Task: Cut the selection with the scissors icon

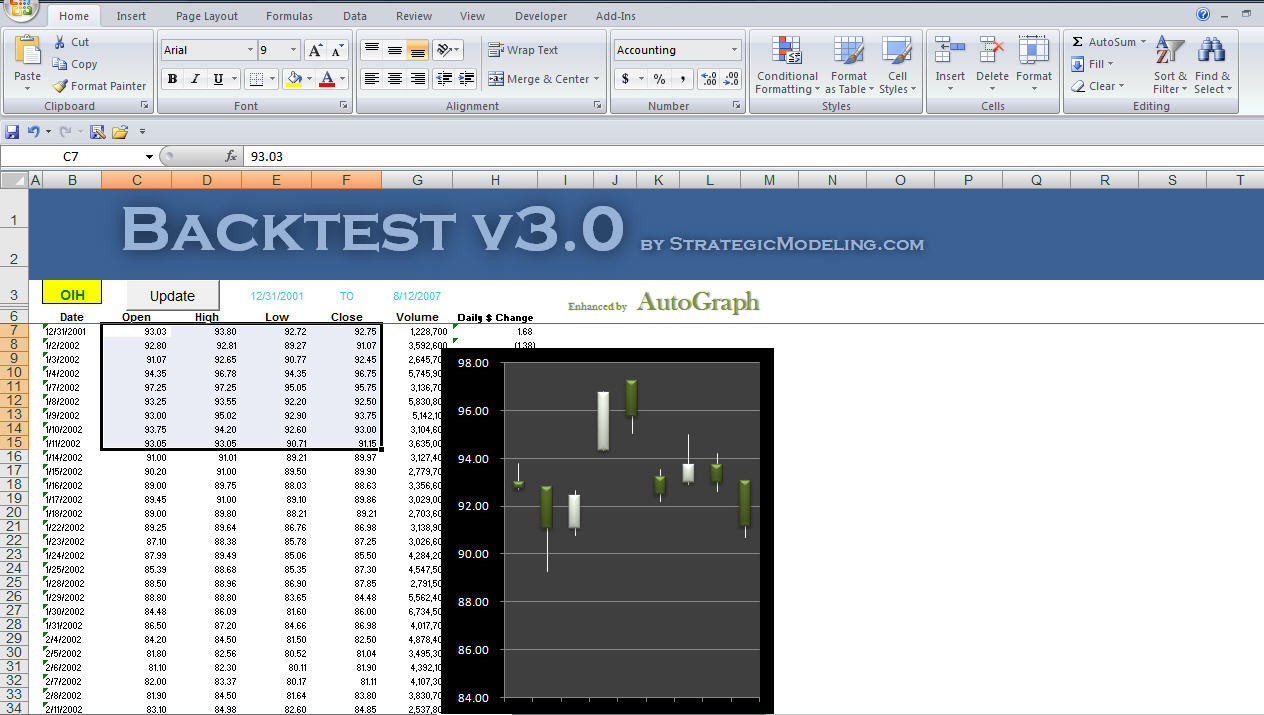Action: coord(59,42)
